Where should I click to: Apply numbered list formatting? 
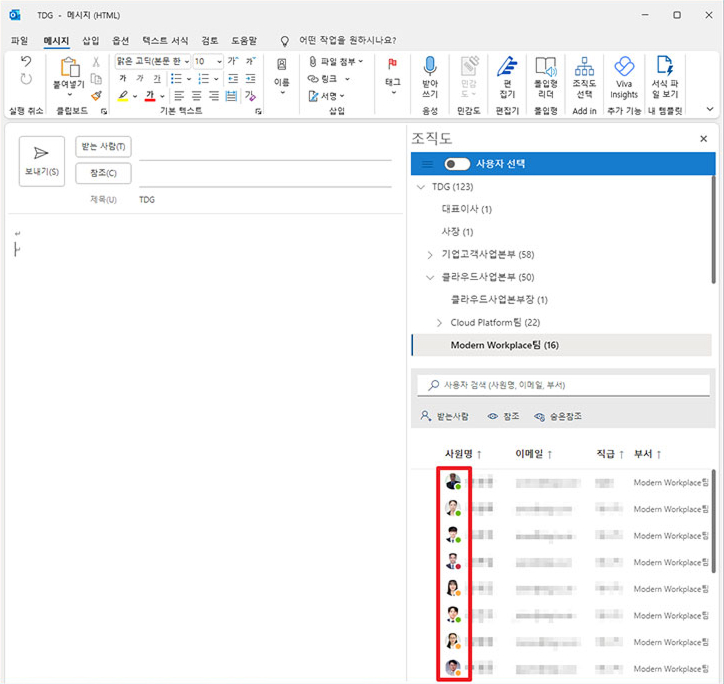coord(204,79)
